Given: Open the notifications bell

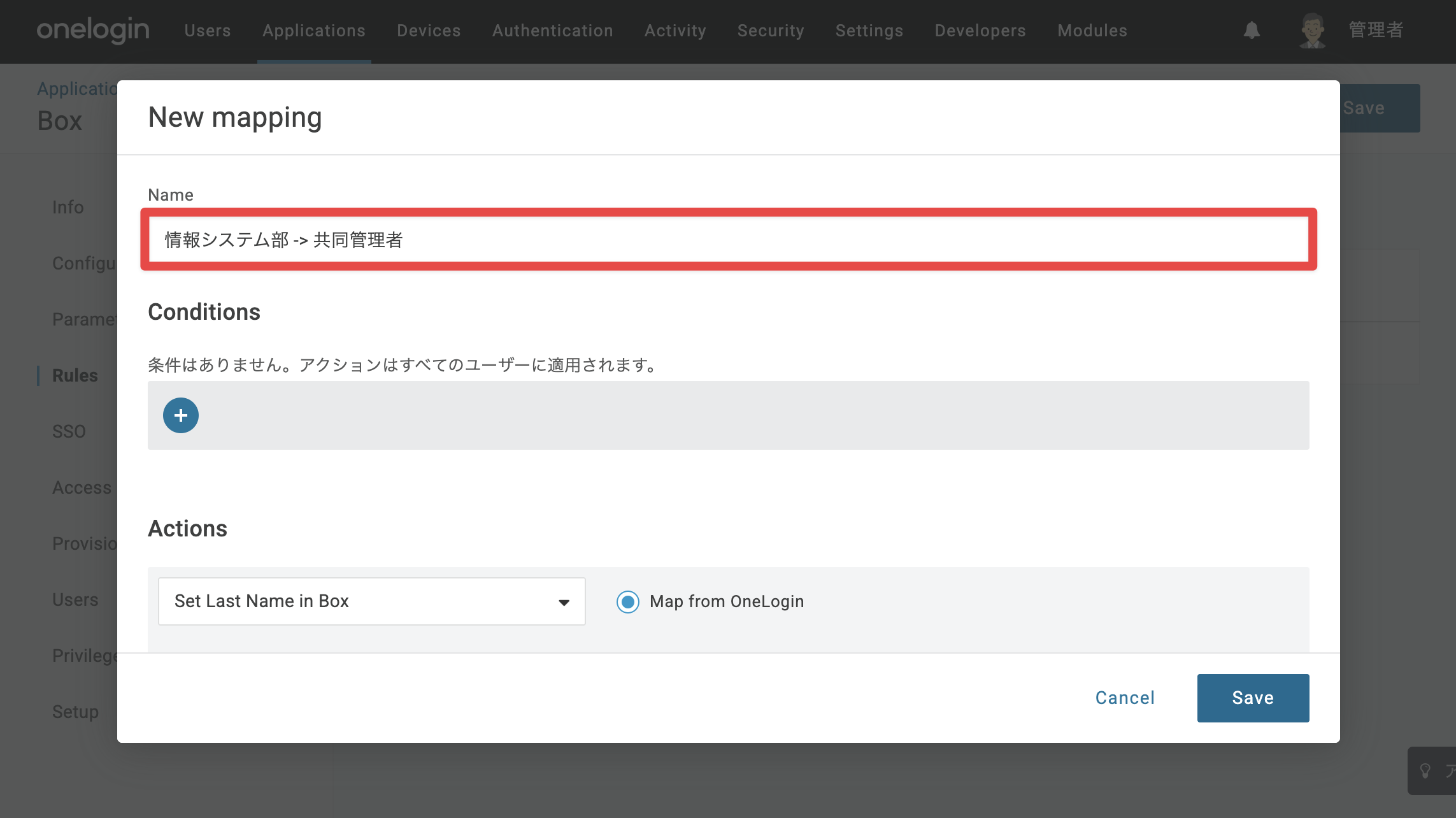Looking at the screenshot, I should click(1252, 30).
